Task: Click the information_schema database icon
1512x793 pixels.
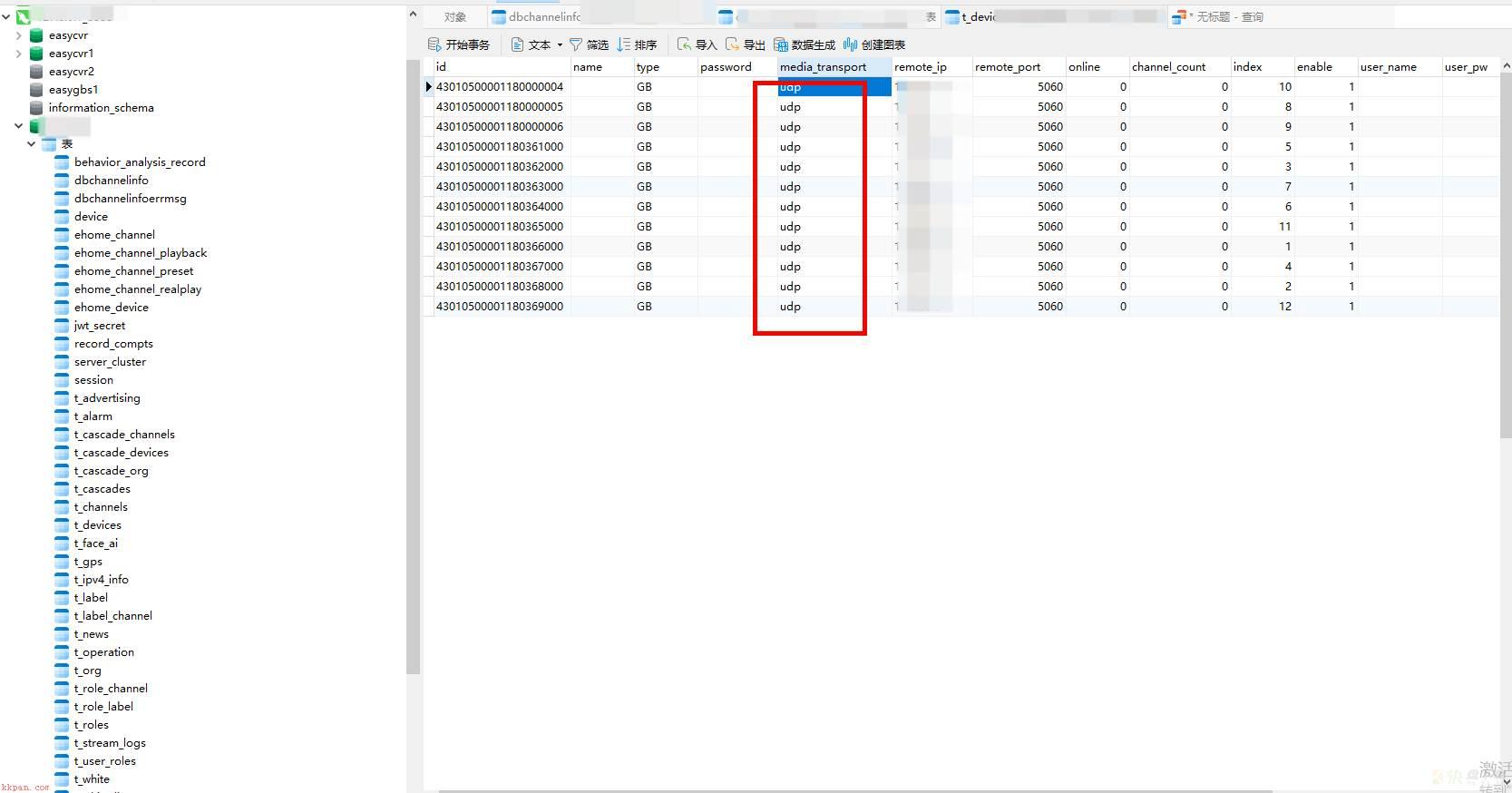Action: pos(36,108)
